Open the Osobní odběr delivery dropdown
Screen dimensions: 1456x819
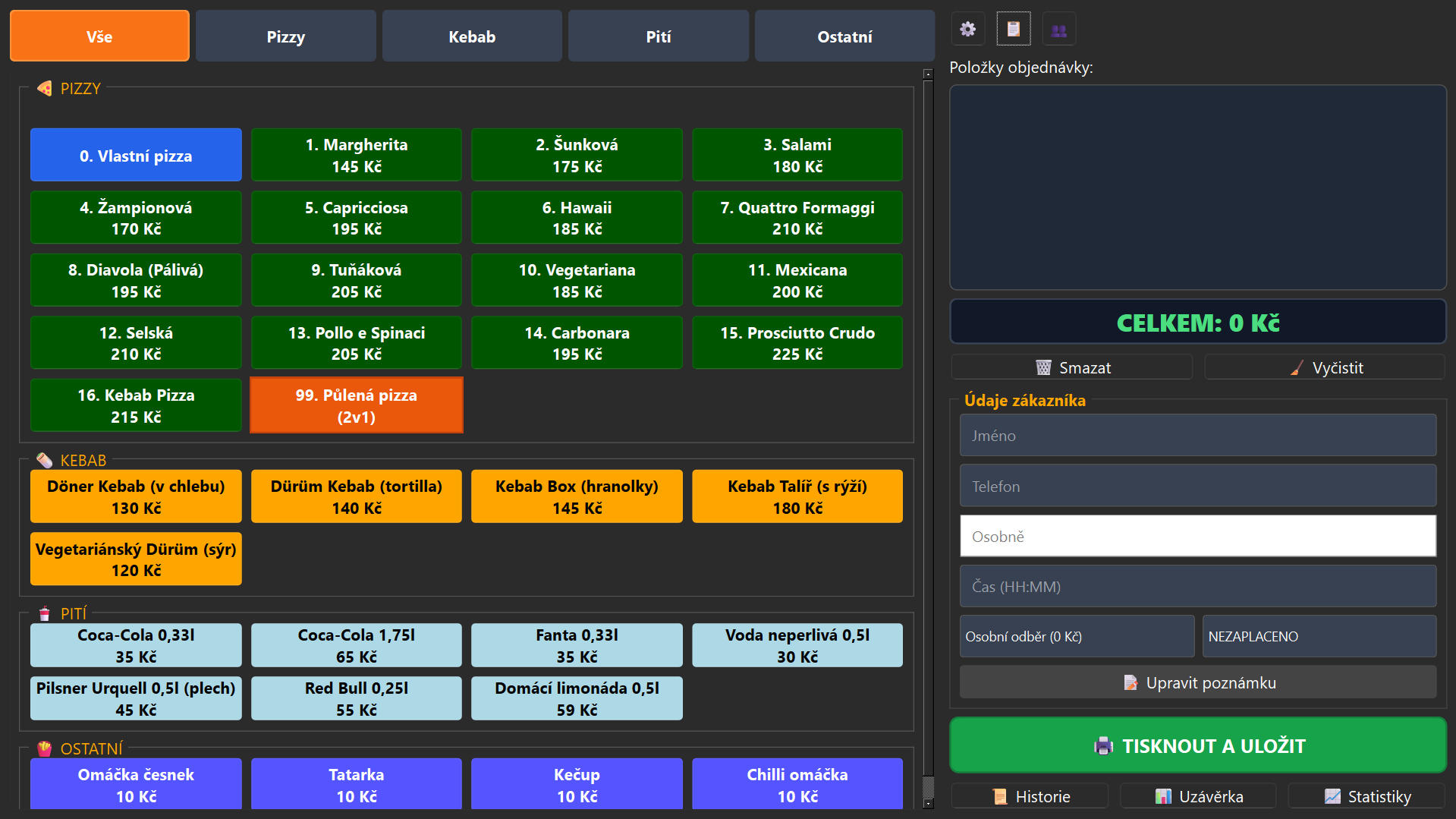1076,636
